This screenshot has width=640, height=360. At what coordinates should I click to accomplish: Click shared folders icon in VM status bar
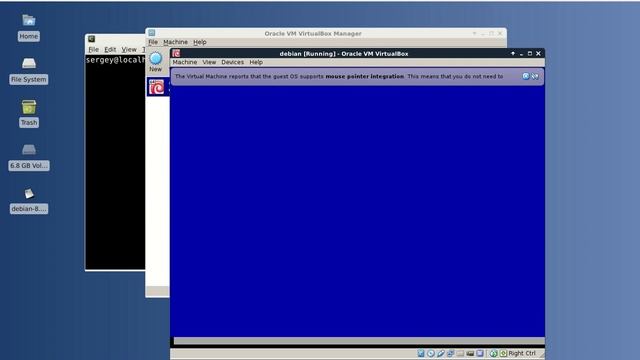[x=460, y=353]
